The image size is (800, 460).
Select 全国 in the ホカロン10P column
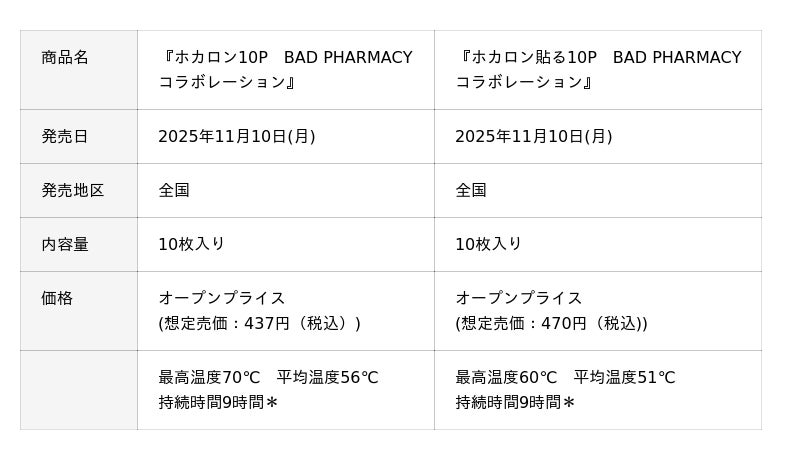point(174,191)
